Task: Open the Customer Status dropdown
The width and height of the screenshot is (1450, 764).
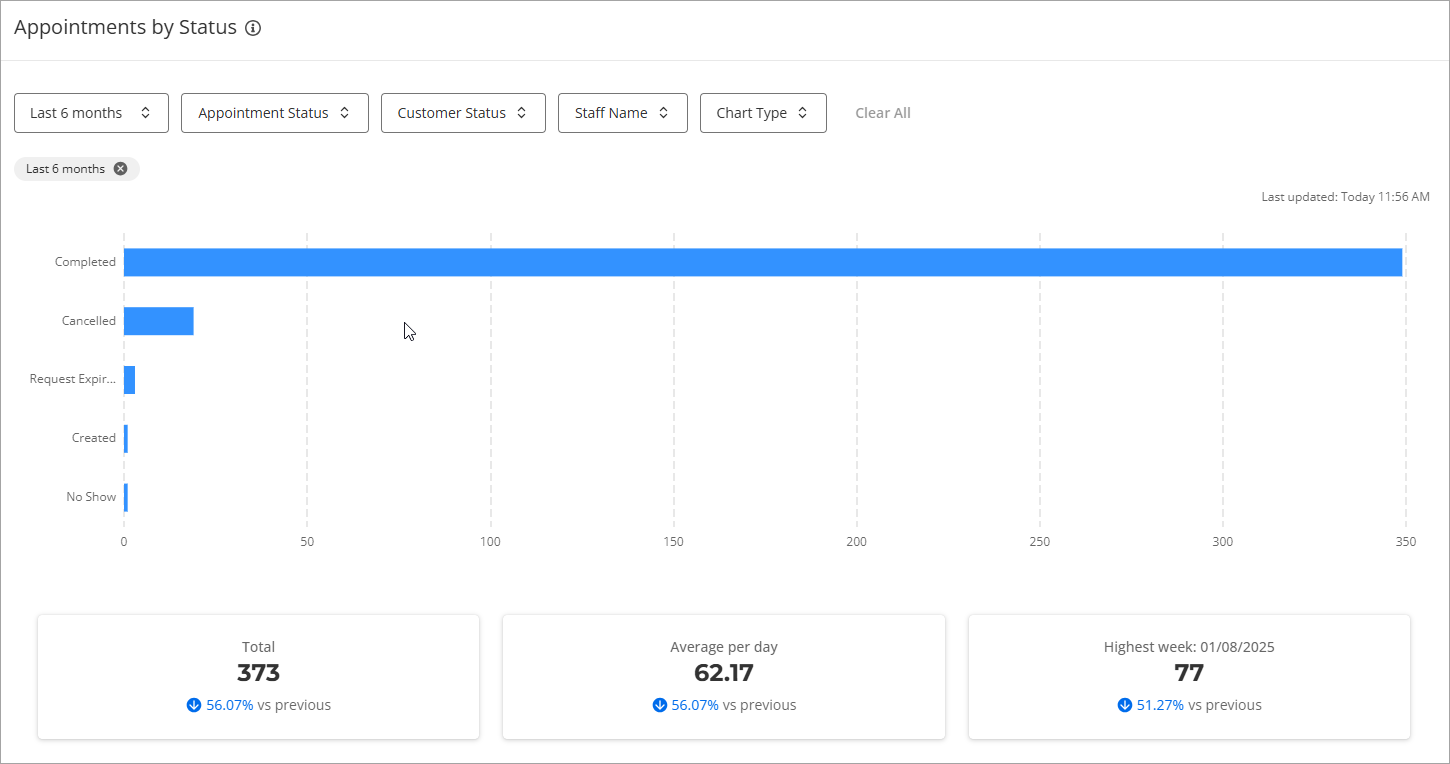Action: coord(462,113)
